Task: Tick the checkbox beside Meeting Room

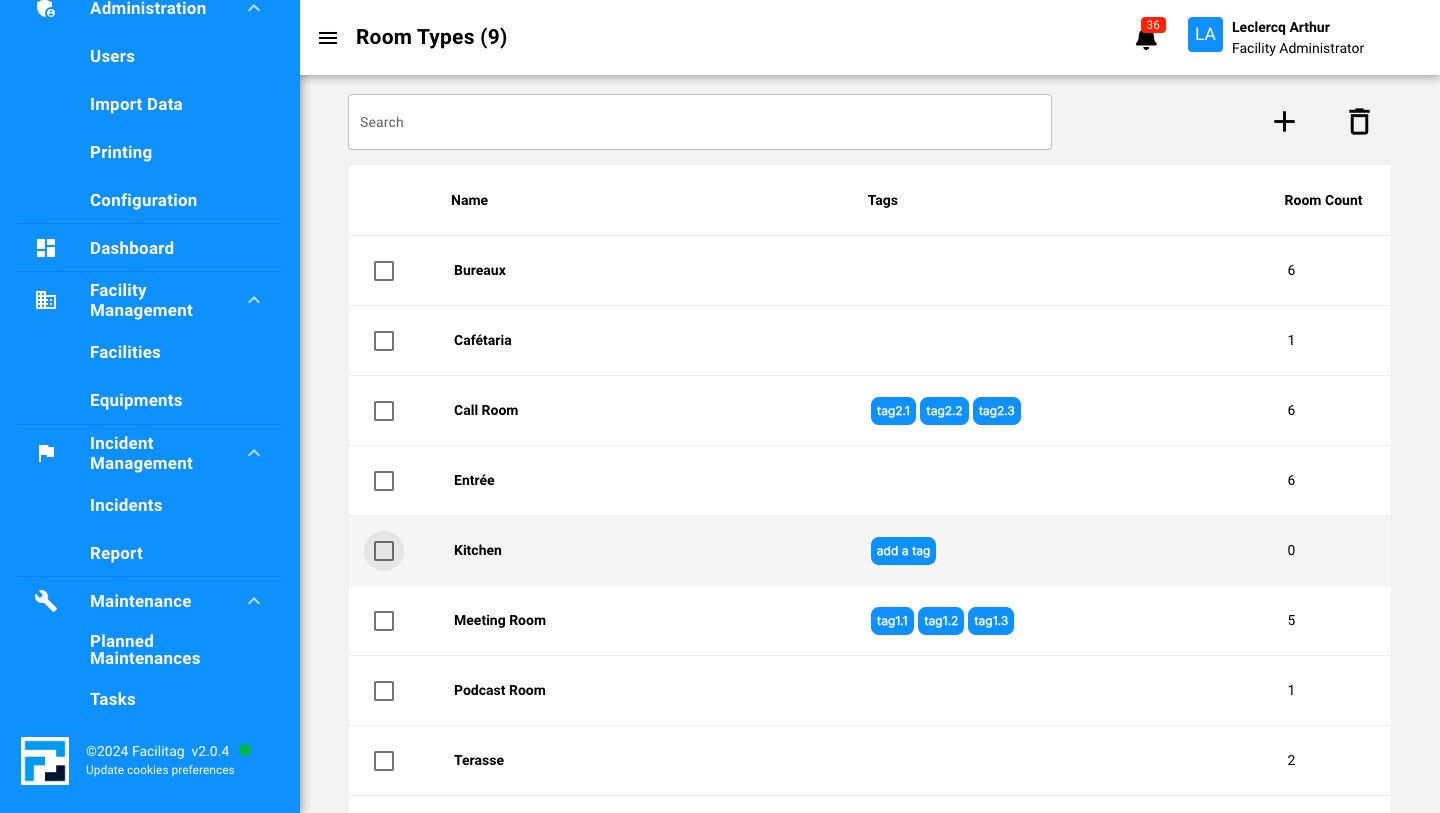Action: [384, 621]
